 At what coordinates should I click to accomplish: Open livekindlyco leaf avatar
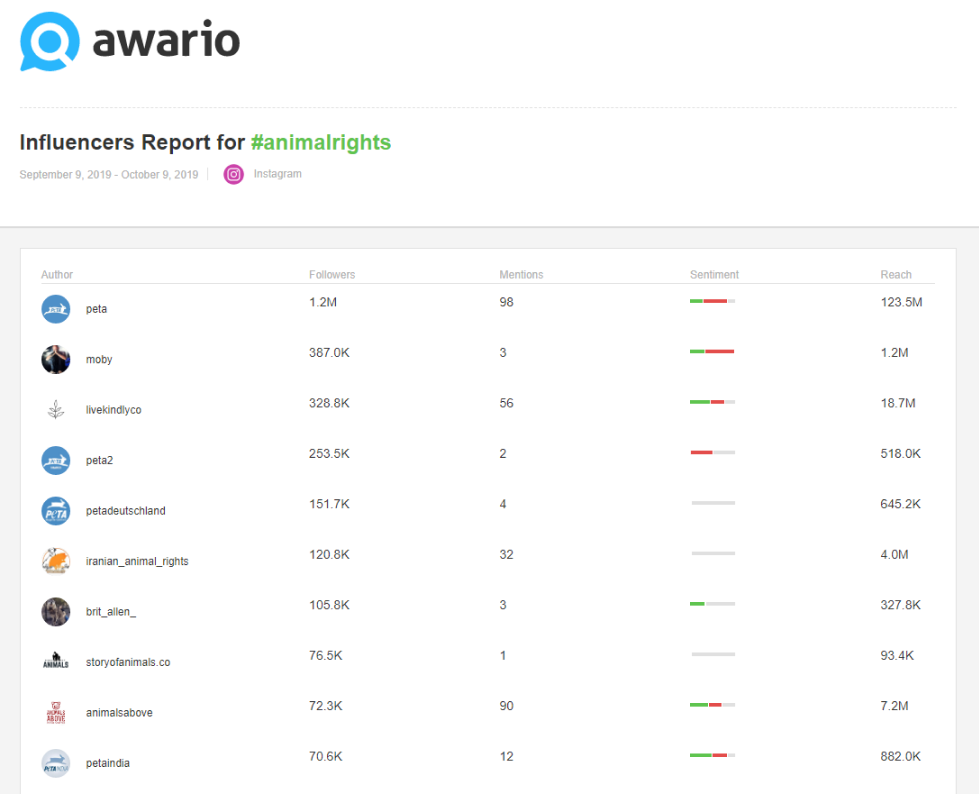(56, 410)
